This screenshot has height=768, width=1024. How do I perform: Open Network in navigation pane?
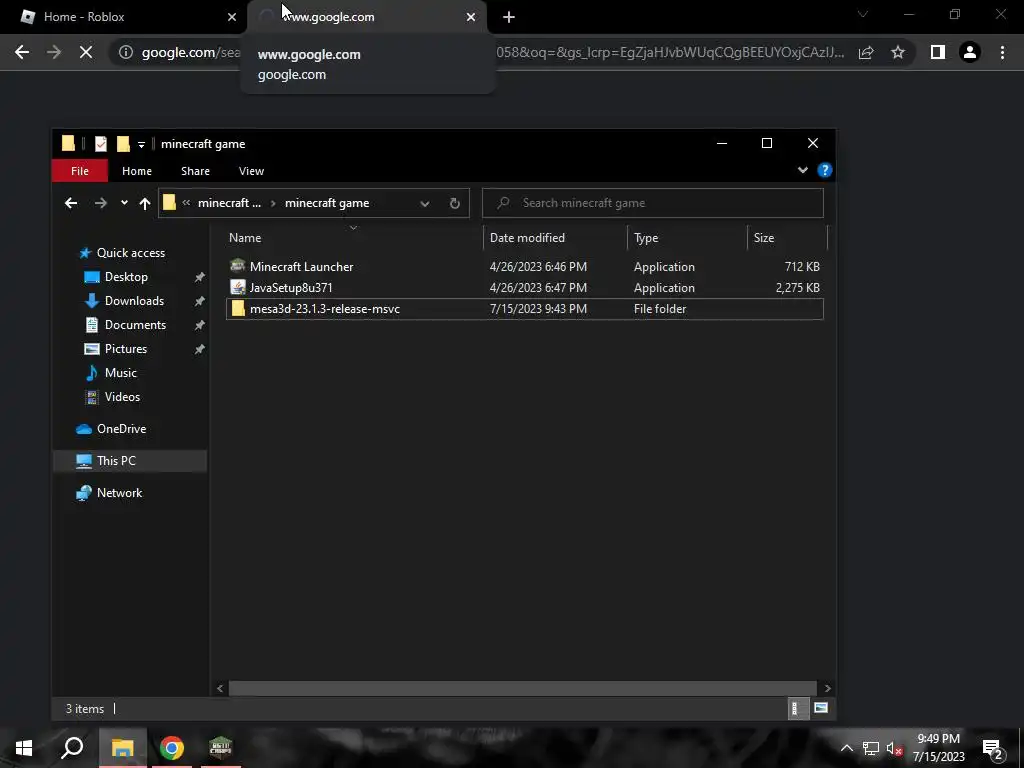point(119,493)
